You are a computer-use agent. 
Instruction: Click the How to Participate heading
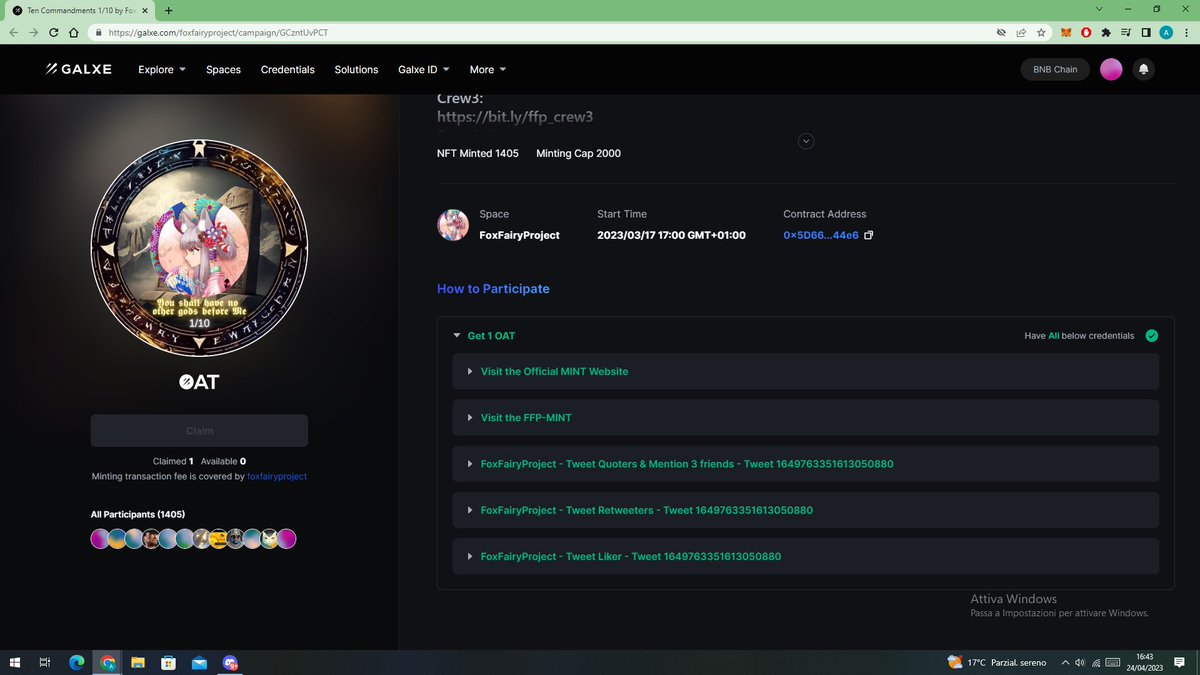coord(493,288)
